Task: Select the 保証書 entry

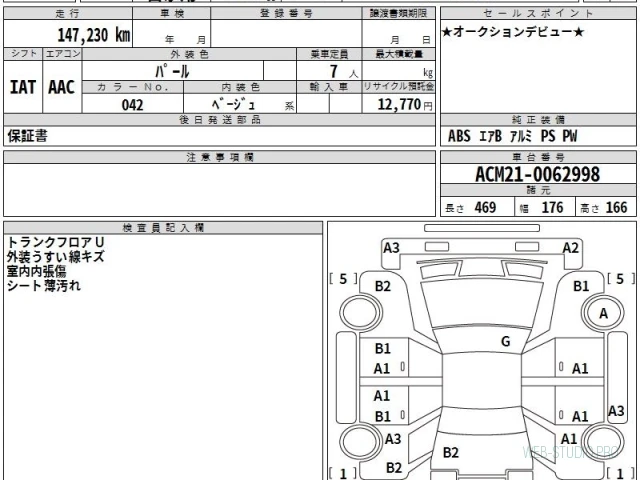Action: [x=27, y=136]
